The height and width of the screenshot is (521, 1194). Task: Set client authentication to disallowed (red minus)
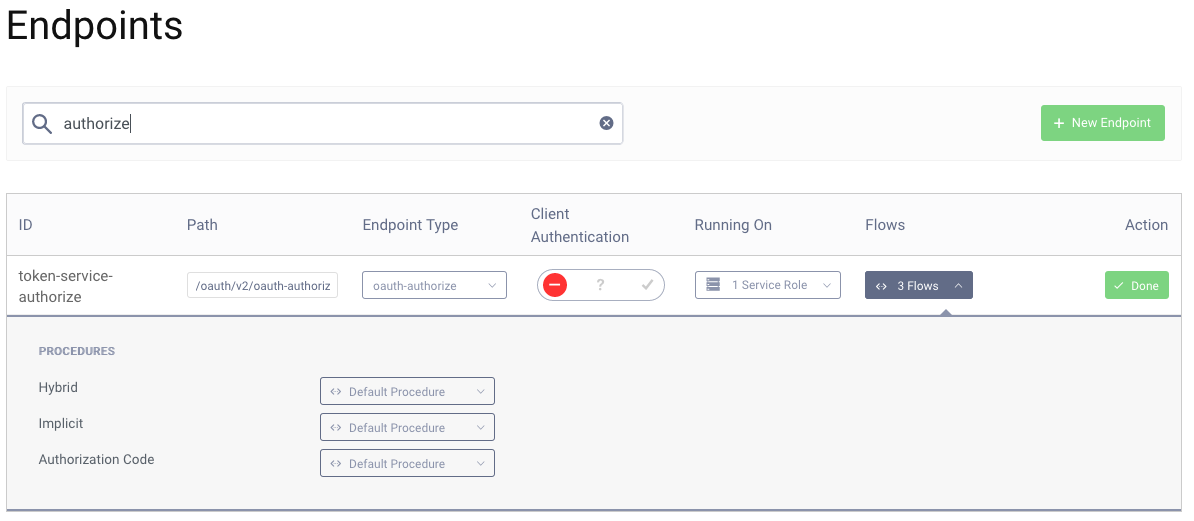coord(556,285)
